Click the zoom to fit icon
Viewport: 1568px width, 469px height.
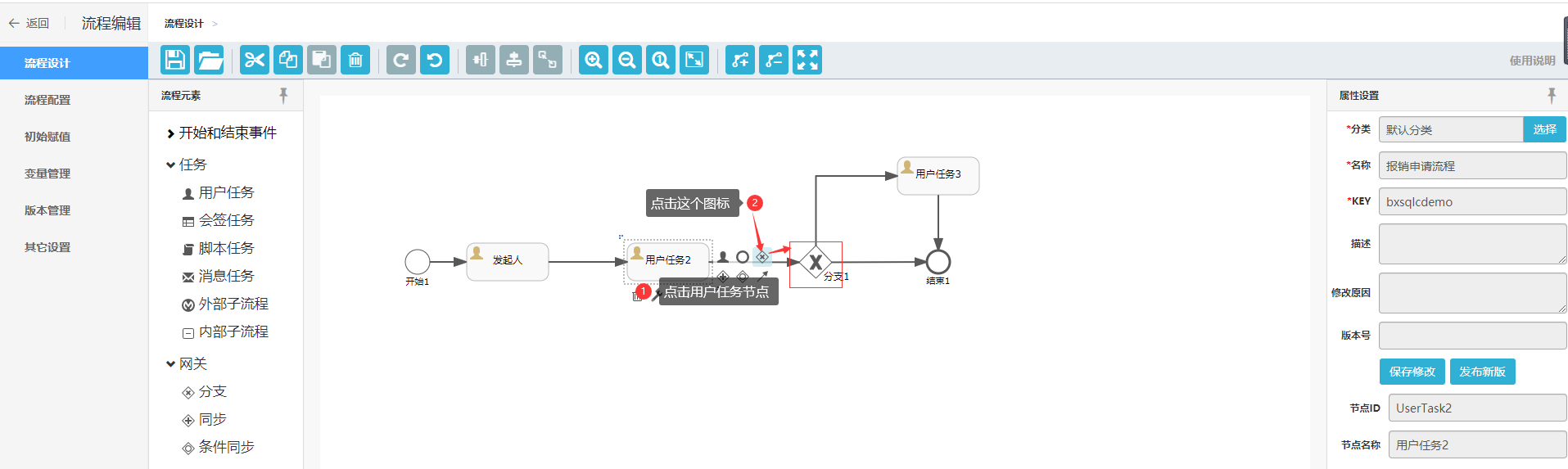pos(694,60)
